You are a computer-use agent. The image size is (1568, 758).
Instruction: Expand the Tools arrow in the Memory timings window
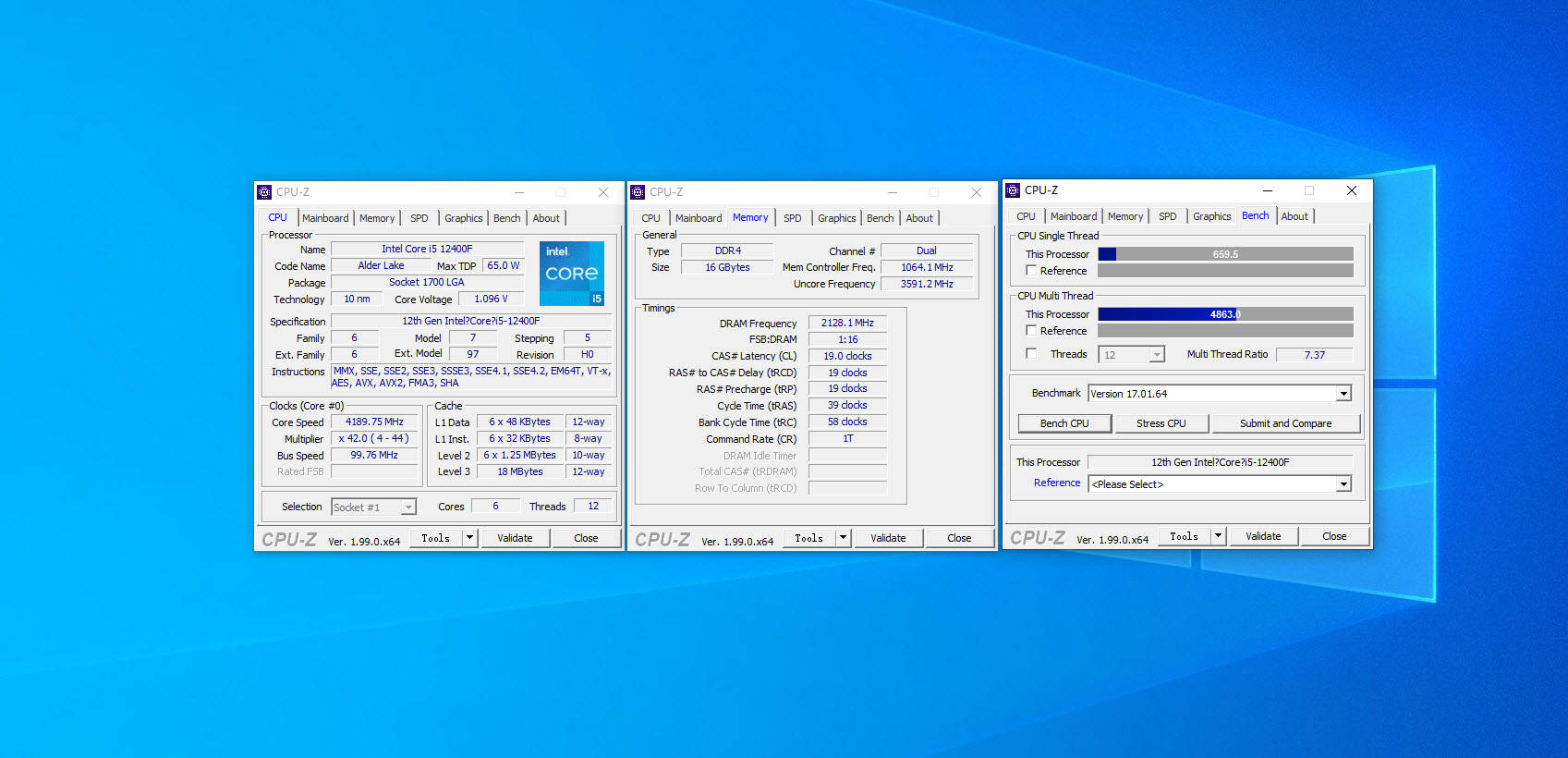point(844,538)
